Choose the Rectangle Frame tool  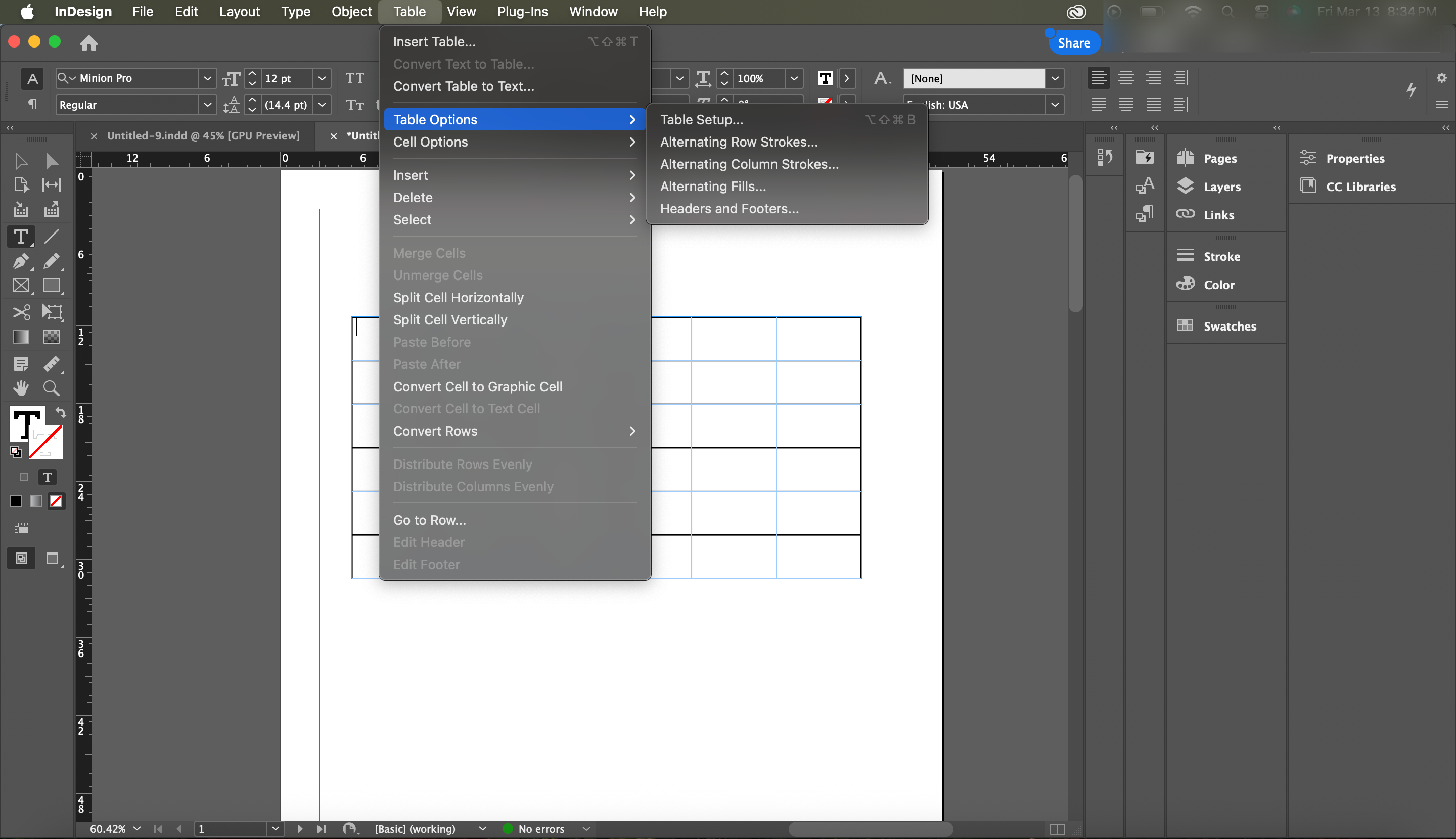click(x=21, y=286)
